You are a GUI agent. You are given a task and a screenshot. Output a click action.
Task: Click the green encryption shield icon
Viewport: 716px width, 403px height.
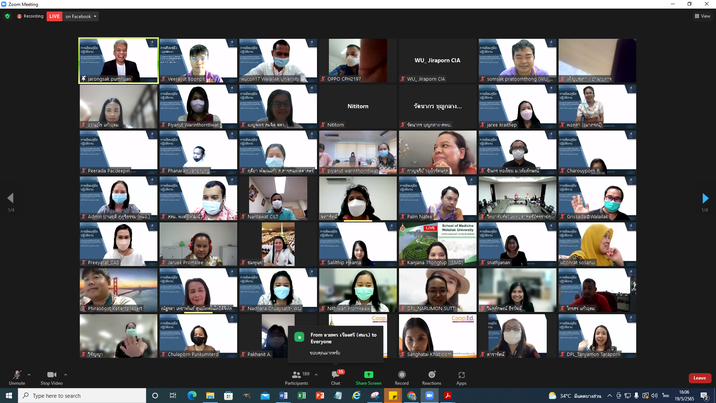click(7, 16)
